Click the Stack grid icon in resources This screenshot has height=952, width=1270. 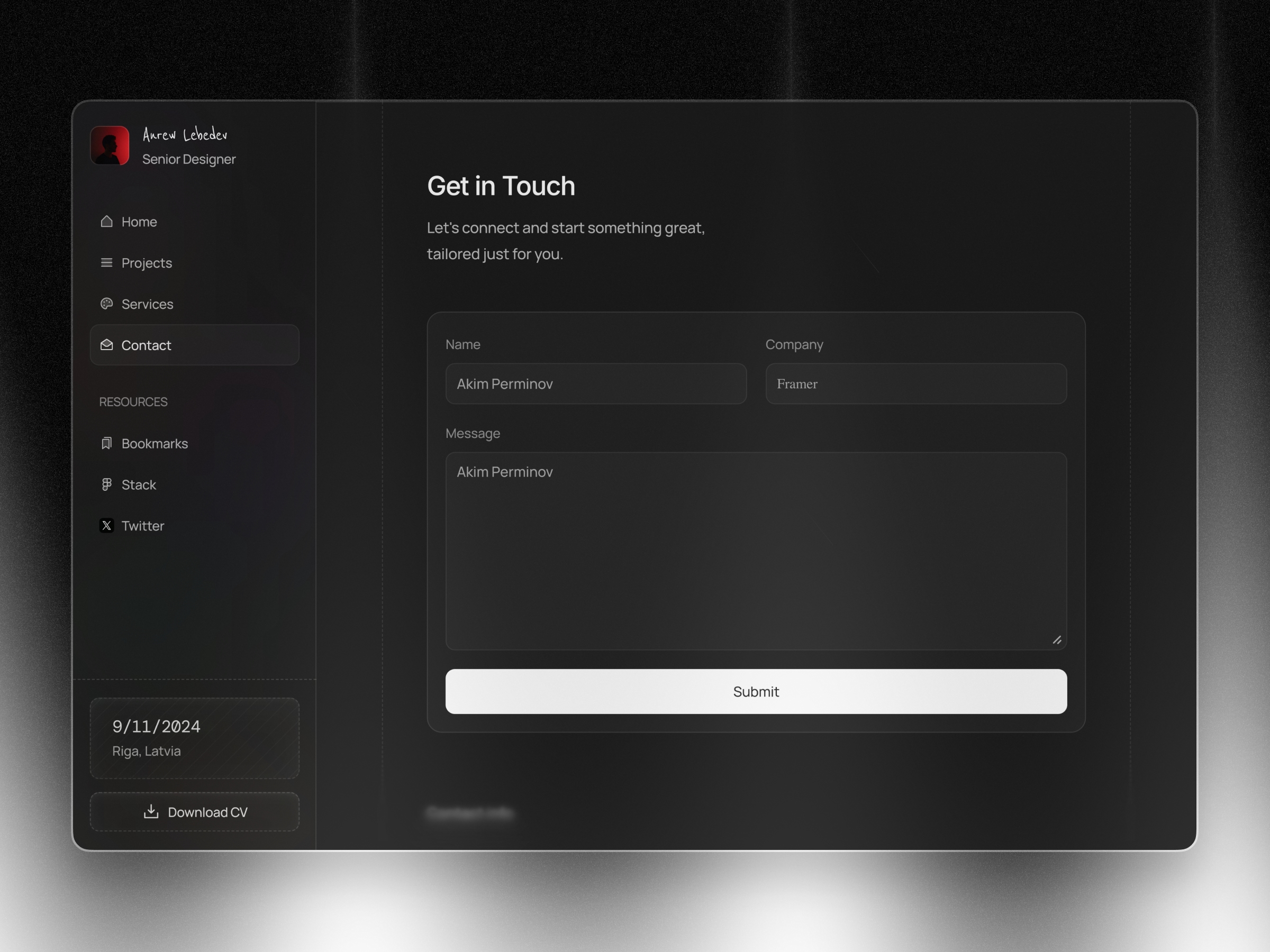[106, 484]
